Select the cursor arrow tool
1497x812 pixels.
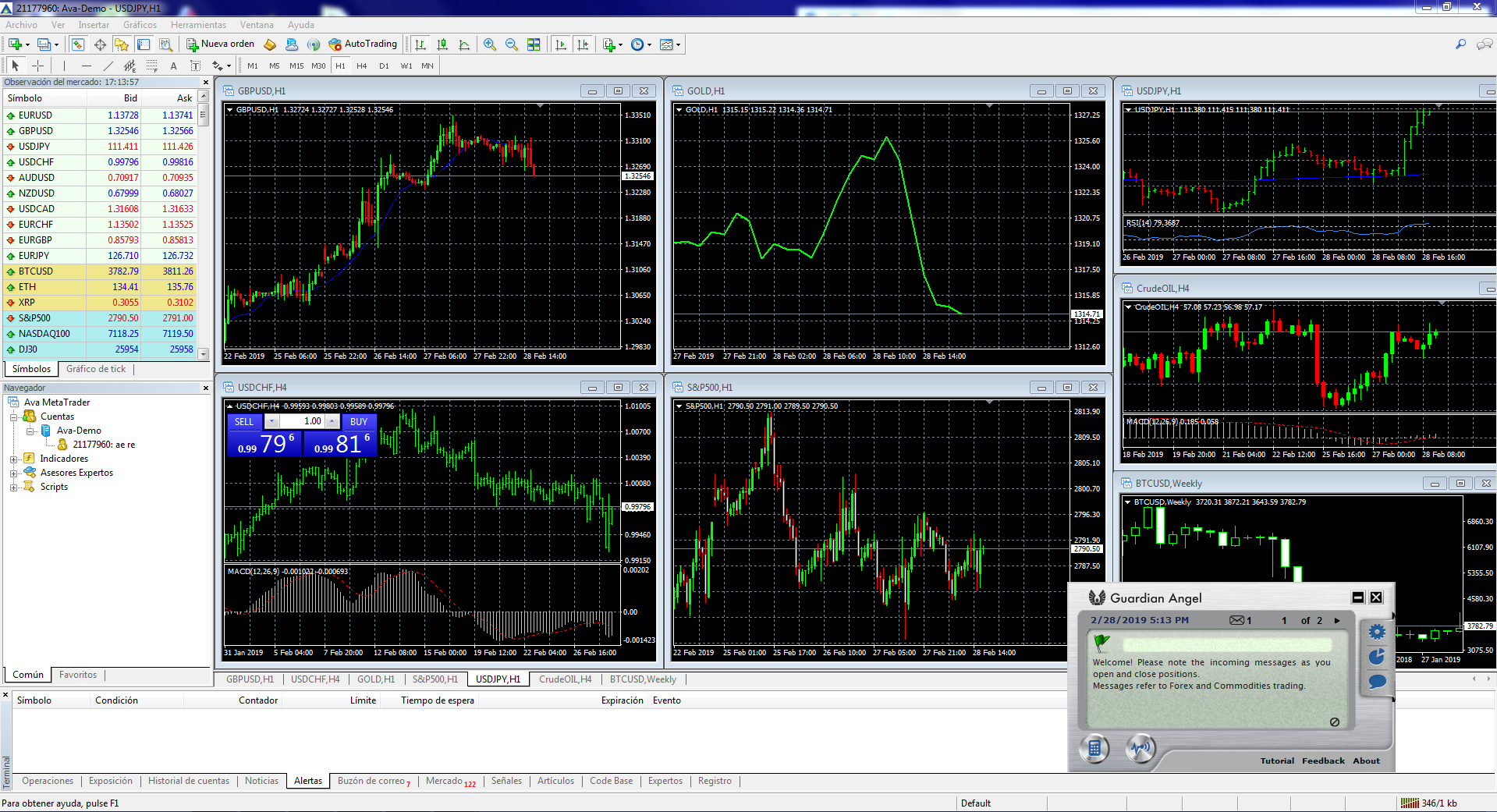(x=16, y=66)
